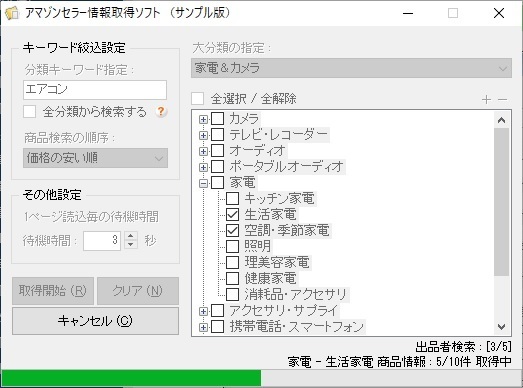Click the plus expand-all icon above tree
This screenshot has width=523, height=388.
point(486,99)
